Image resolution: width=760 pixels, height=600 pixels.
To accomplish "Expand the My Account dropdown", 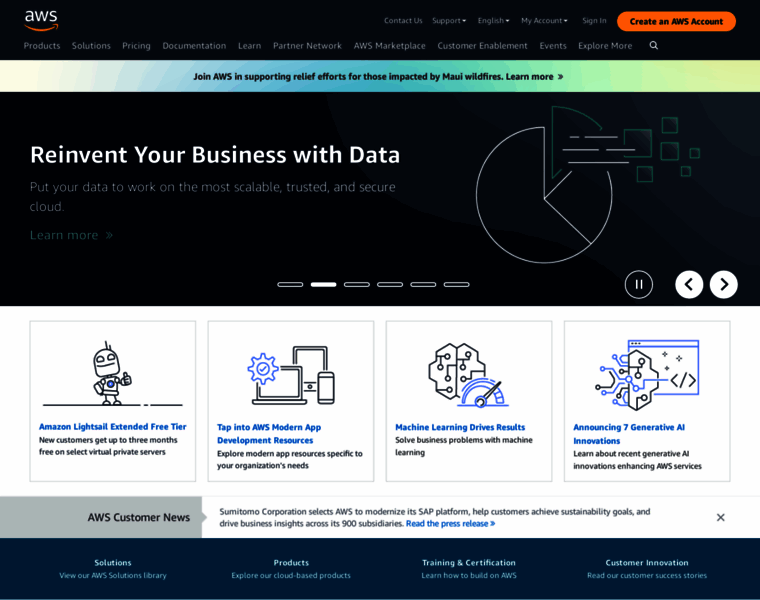I will [x=544, y=21].
